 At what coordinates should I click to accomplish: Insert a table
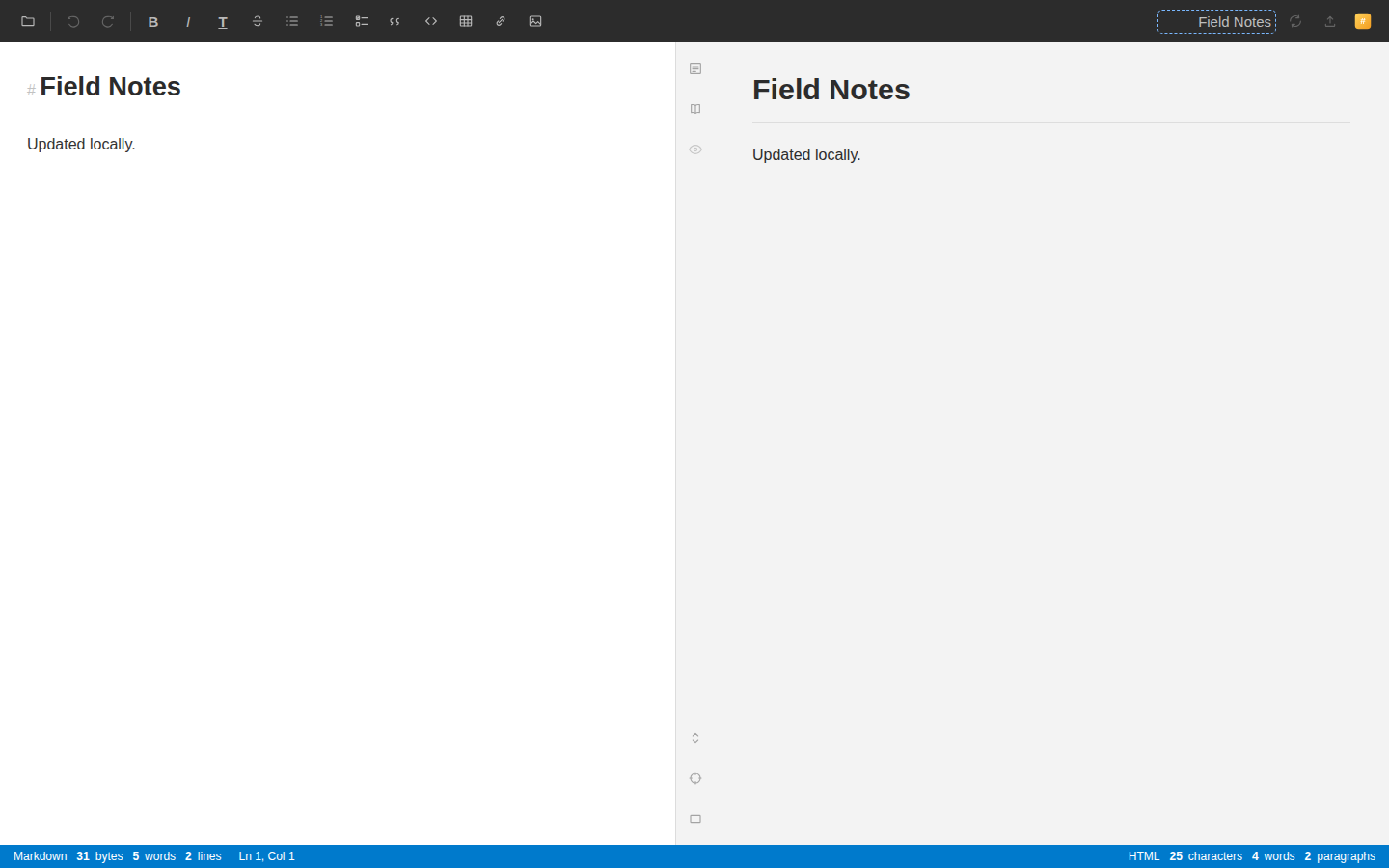tap(466, 21)
